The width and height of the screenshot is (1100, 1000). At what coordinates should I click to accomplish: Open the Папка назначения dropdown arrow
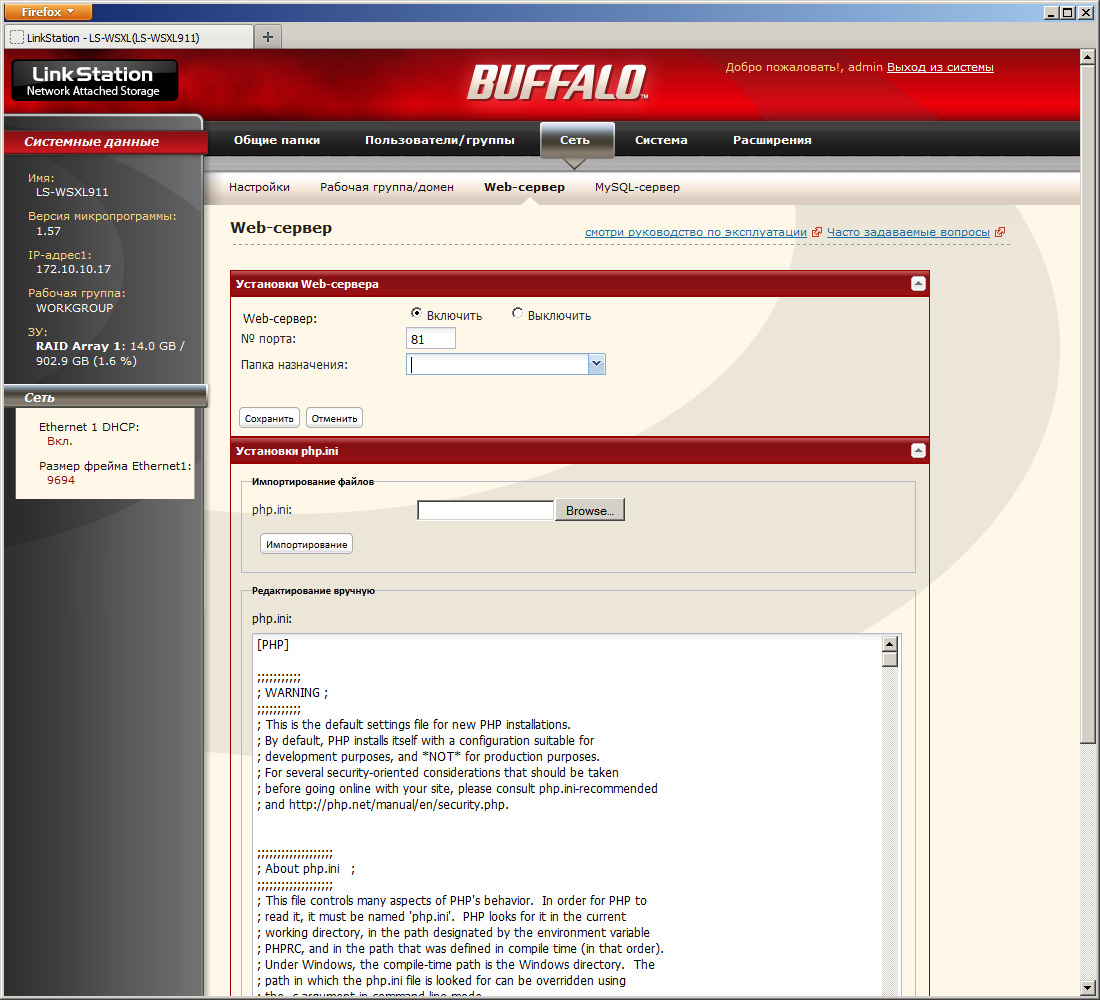pos(596,364)
